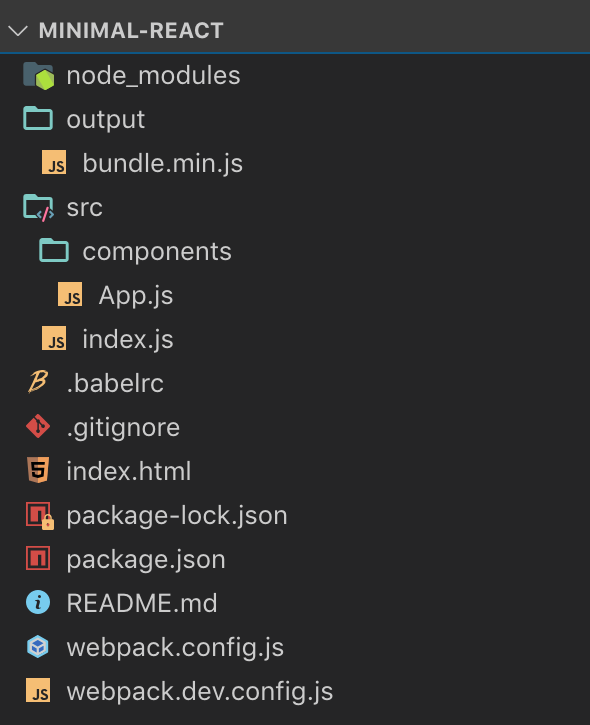Open the package.json file label

[146, 559]
